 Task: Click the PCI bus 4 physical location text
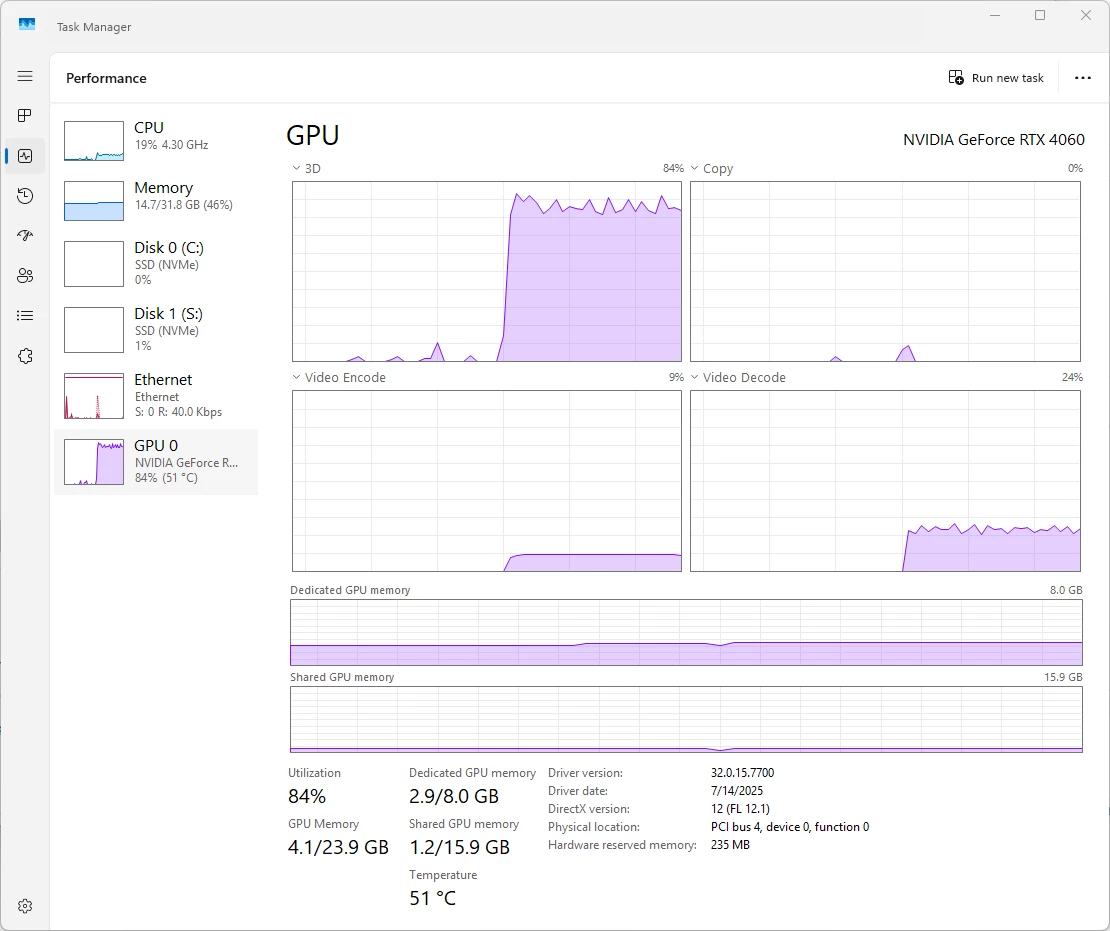[790, 827]
